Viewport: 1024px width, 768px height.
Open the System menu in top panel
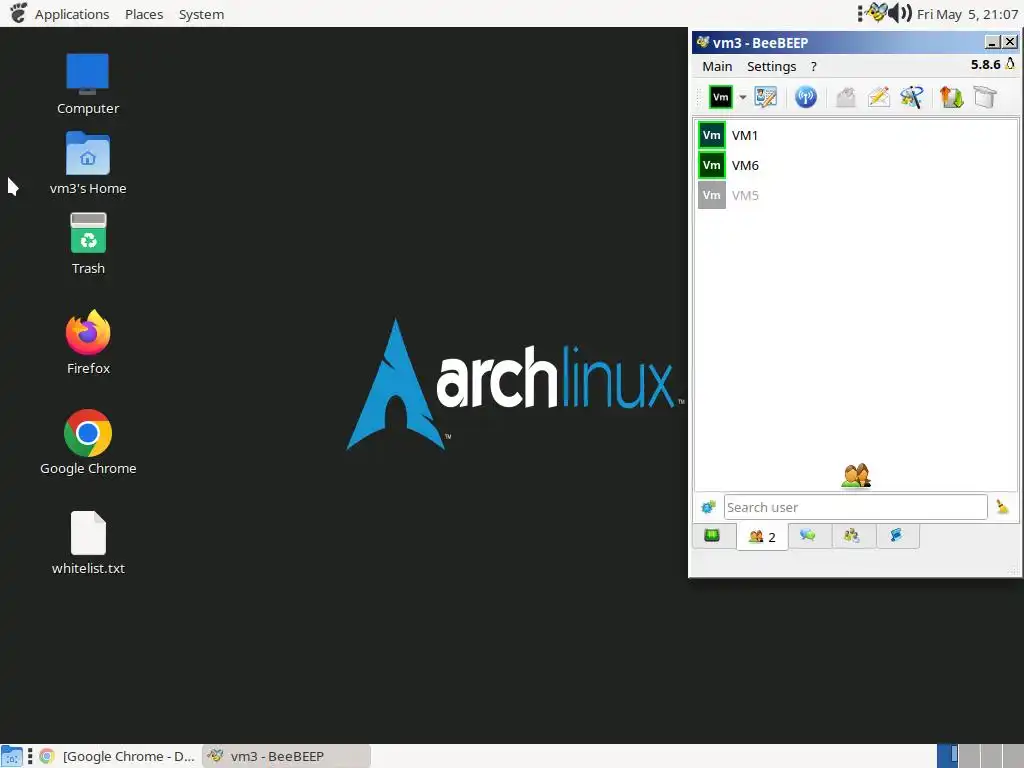pyautogui.click(x=201, y=14)
